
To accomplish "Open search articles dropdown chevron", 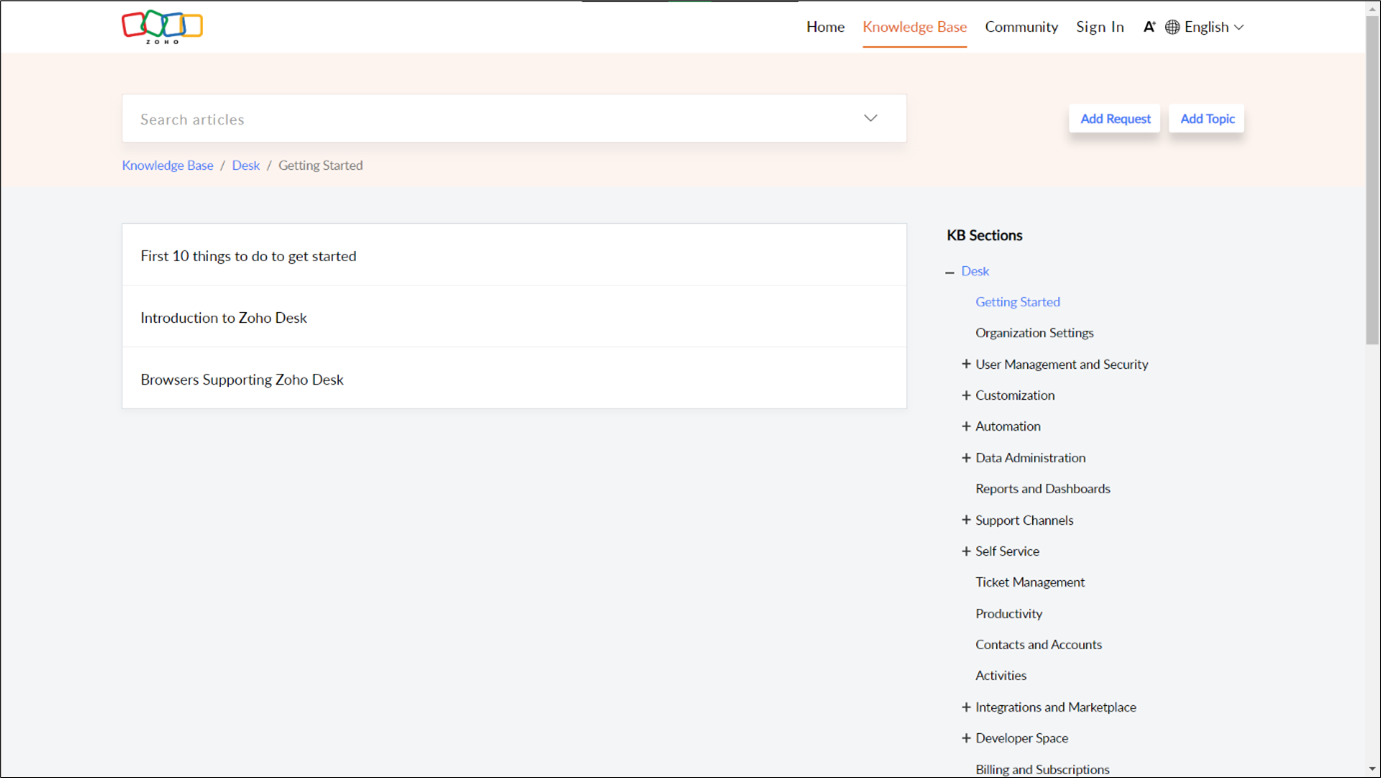I will [871, 118].
